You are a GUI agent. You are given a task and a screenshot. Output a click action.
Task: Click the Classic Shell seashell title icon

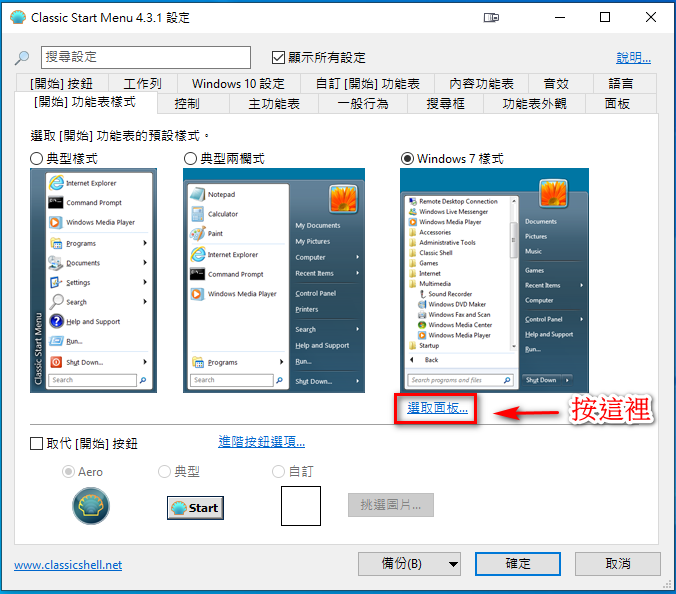tap(18, 17)
